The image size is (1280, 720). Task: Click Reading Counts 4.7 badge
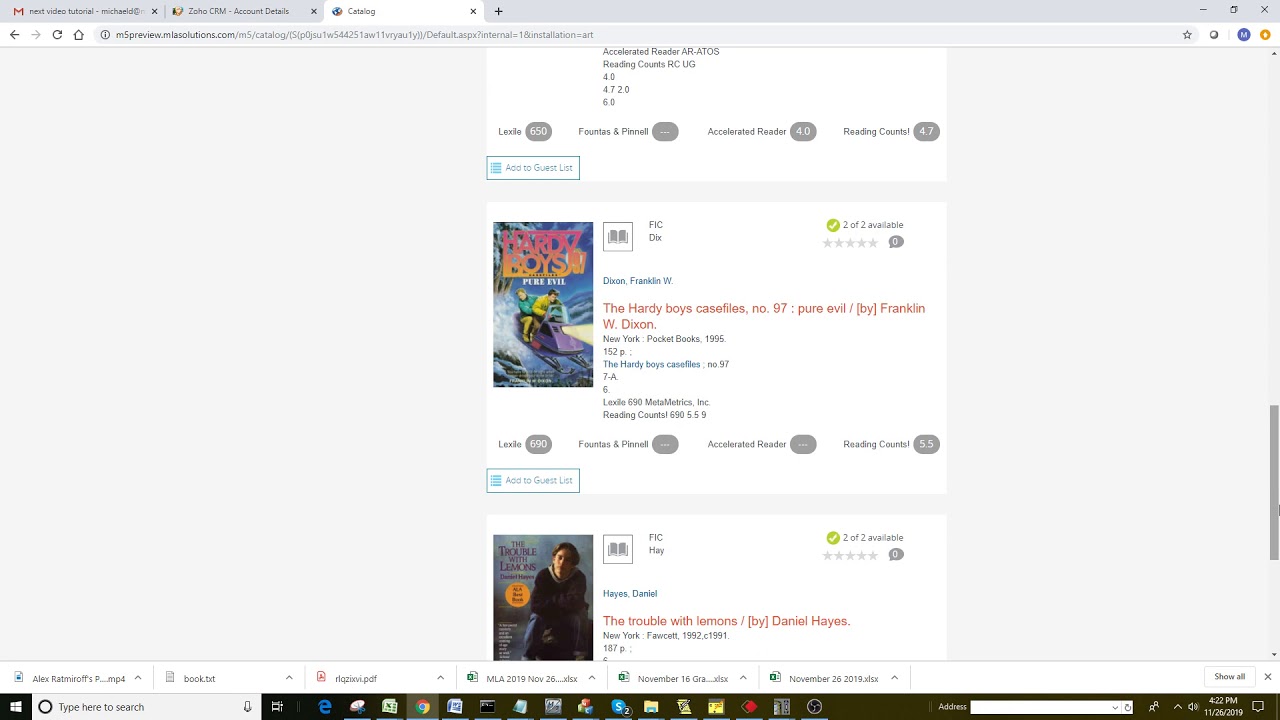pyautogui.click(x=926, y=131)
